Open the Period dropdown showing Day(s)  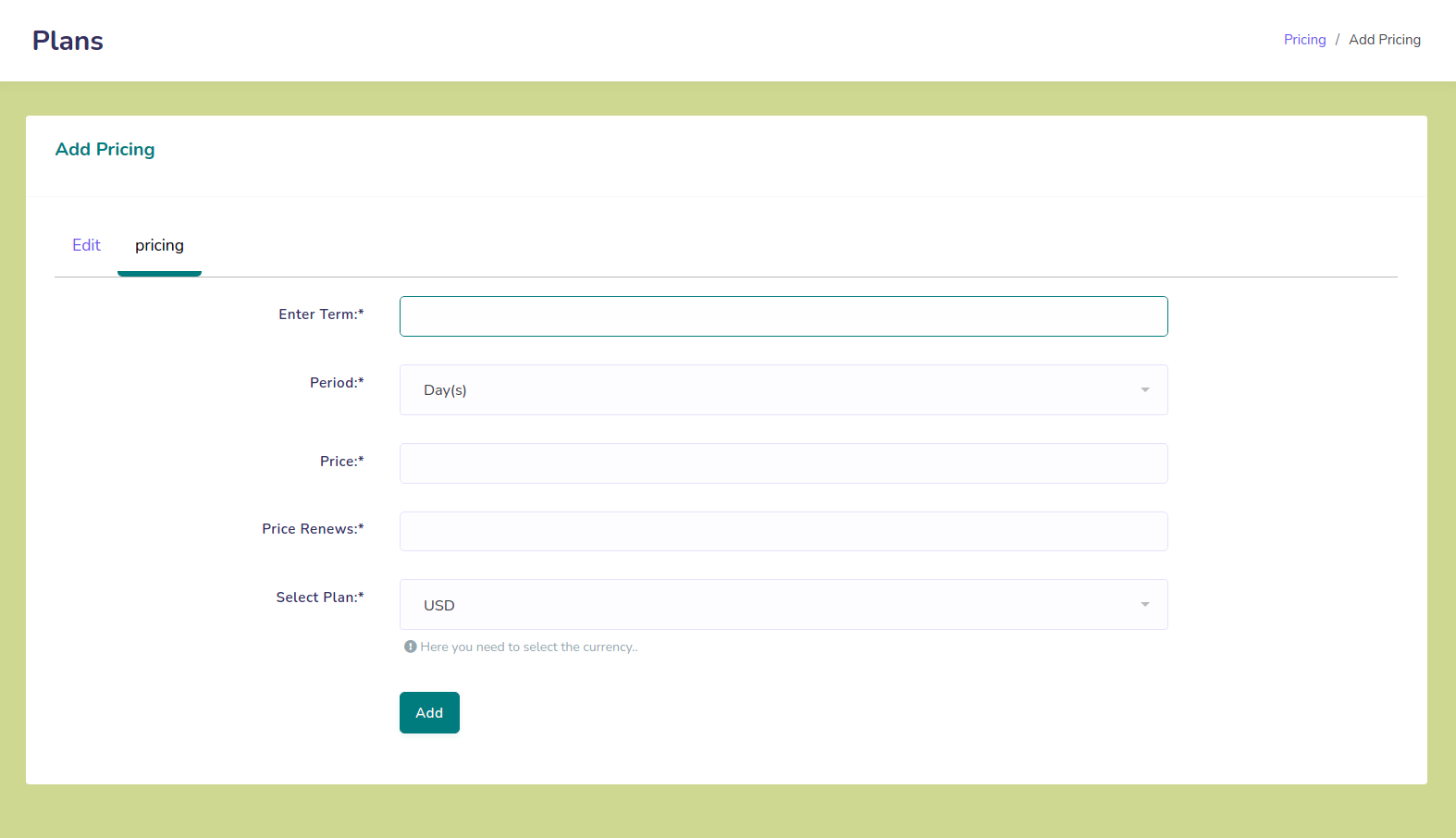[783, 390]
